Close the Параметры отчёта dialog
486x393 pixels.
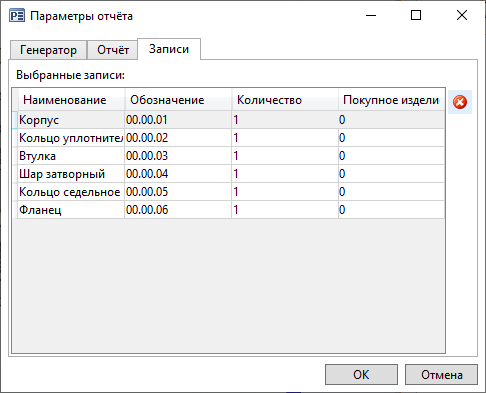click(462, 15)
